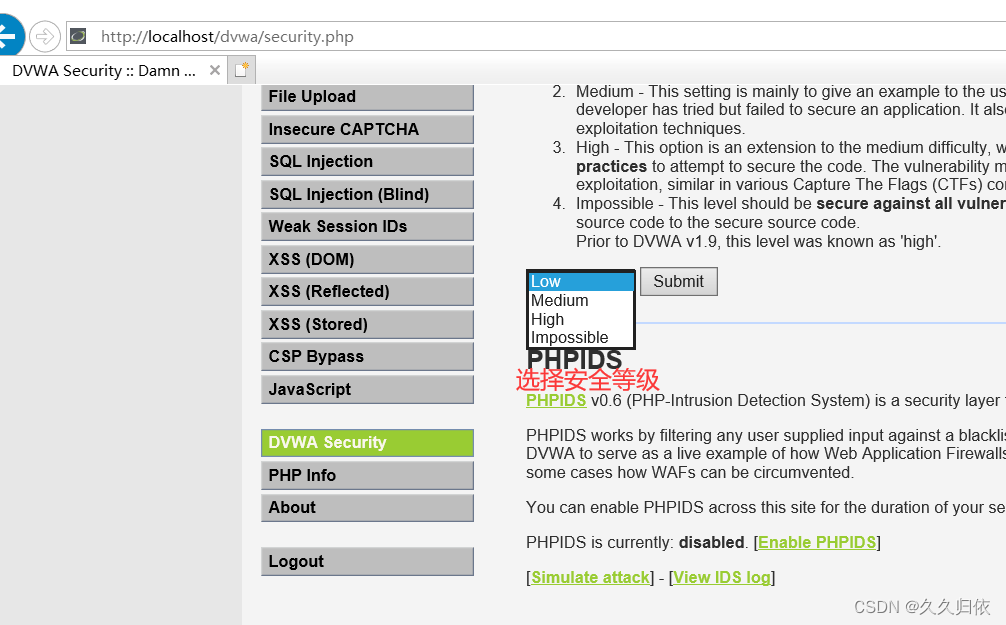Open the Insecure CAPTCHA page
The image size is (1006, 625).
(x=367, y=130)
